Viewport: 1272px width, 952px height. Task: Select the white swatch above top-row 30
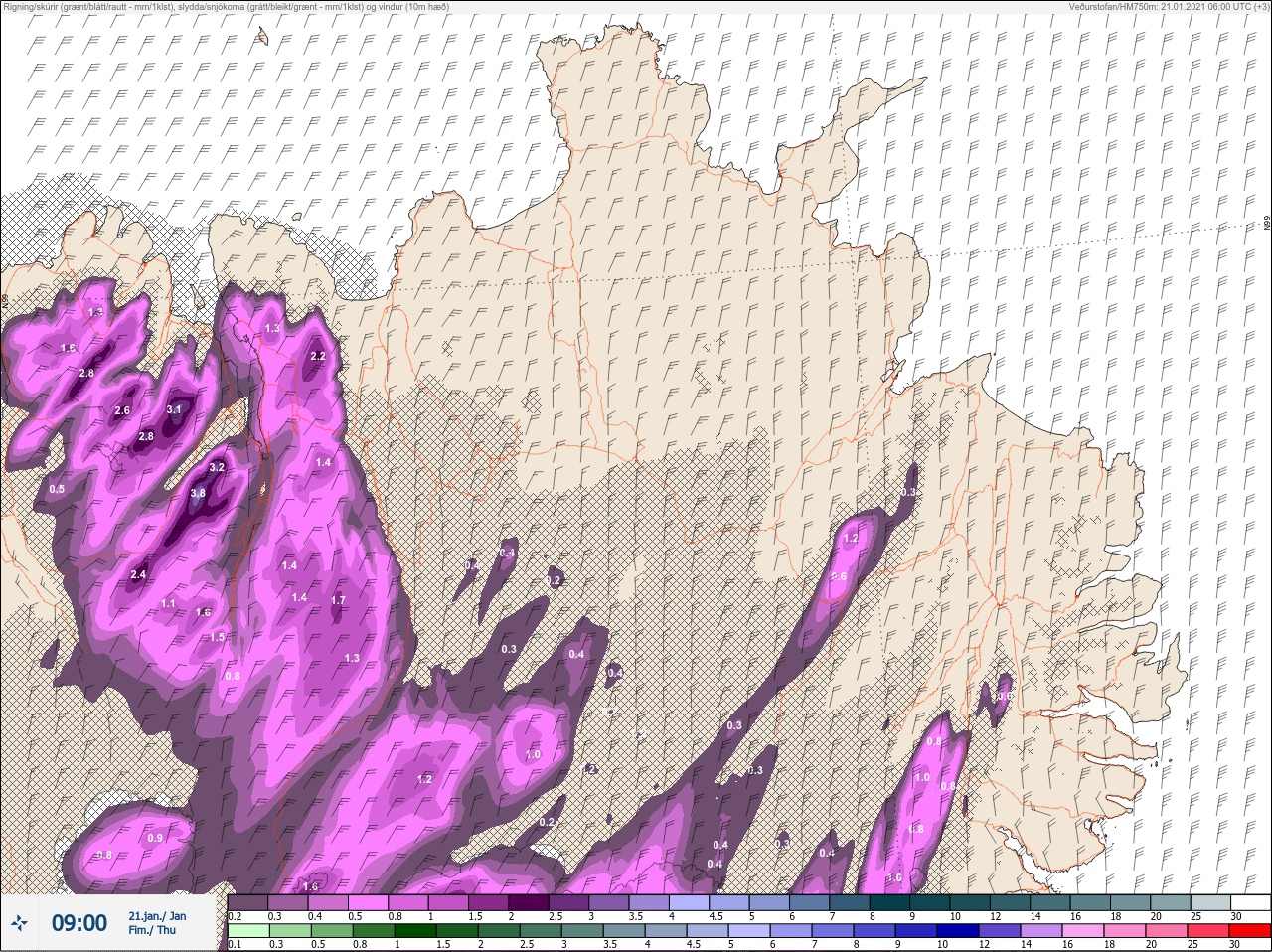pos(1249,903)
